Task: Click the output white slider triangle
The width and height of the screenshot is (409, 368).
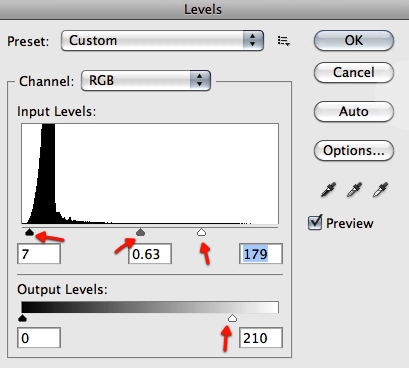Action: (x=232, y=318)
